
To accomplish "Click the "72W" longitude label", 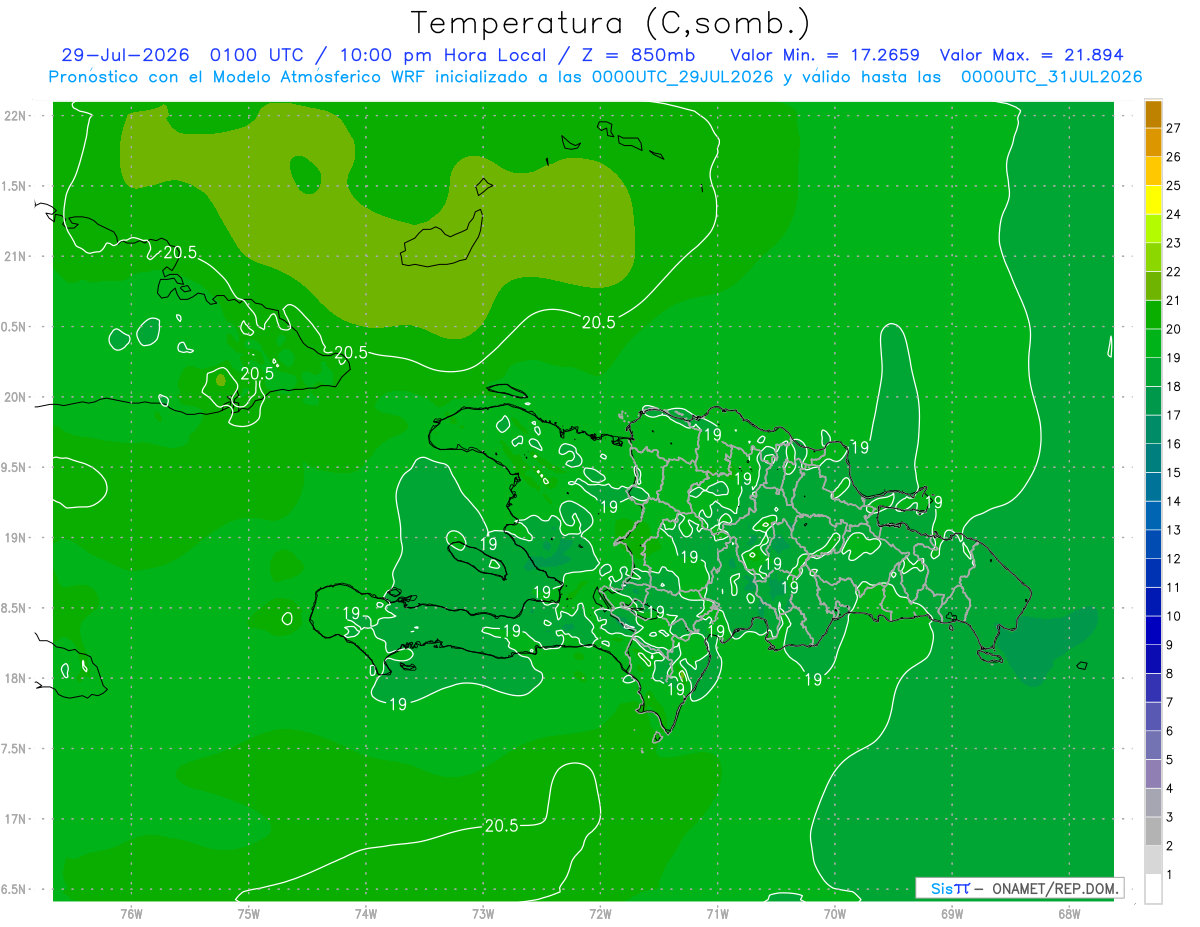I will [600, 914].
